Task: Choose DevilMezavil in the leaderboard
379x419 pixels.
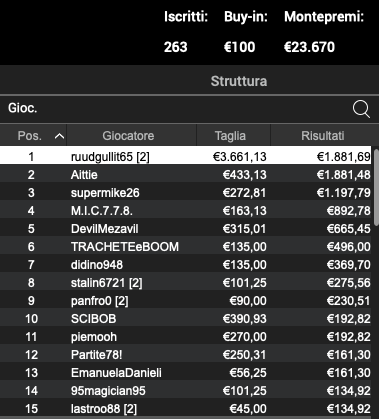Action: 185,228
